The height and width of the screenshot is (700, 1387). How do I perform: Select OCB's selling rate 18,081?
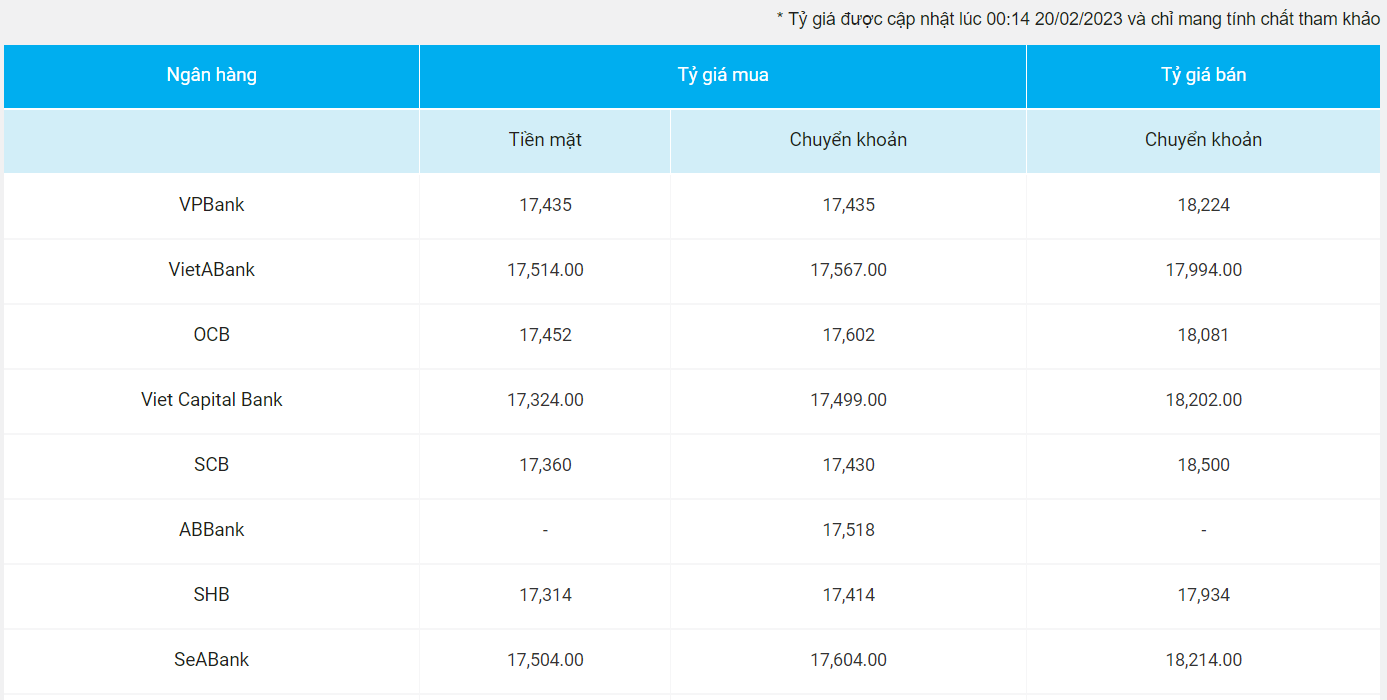[1203, 335]
